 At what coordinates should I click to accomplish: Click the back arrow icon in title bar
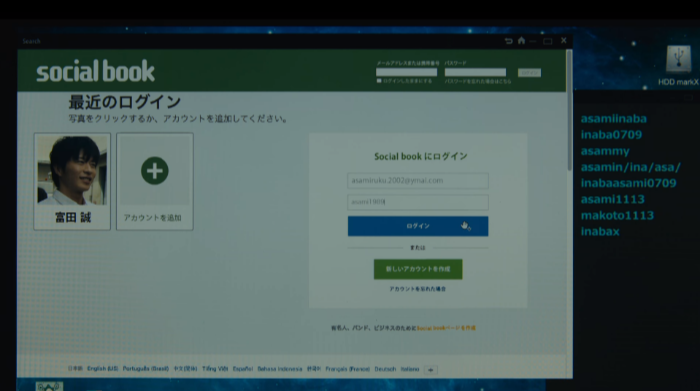tap(508, 41)
